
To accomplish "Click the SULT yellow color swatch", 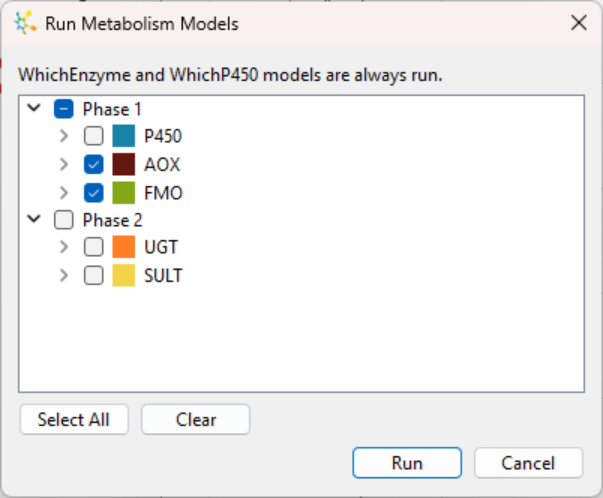I will (123, 275).
